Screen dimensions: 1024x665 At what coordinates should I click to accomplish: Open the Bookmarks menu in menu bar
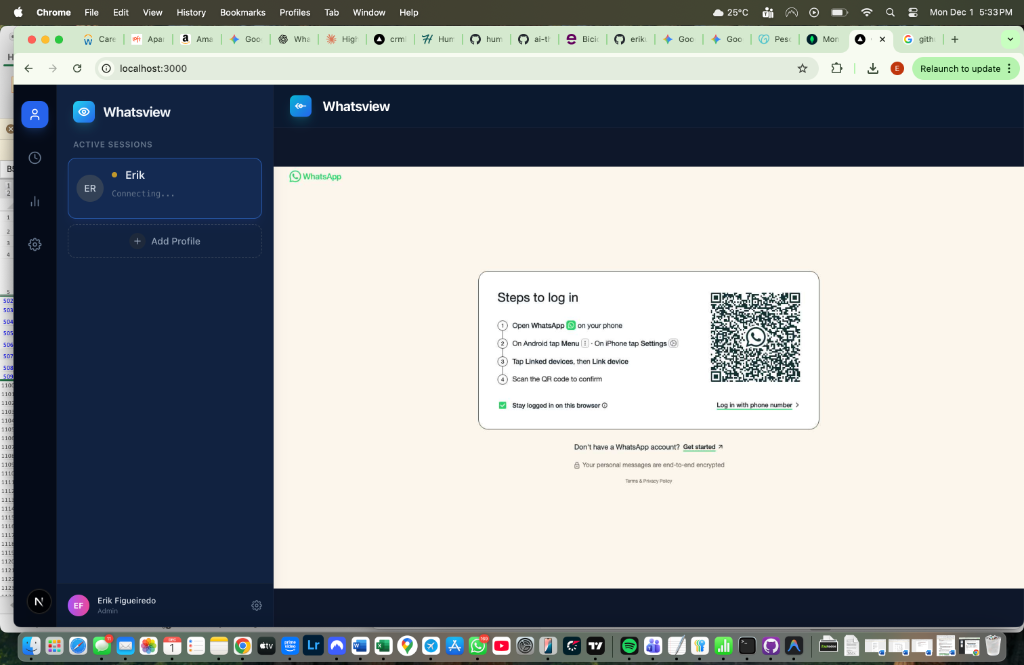[x=242, y=12]
